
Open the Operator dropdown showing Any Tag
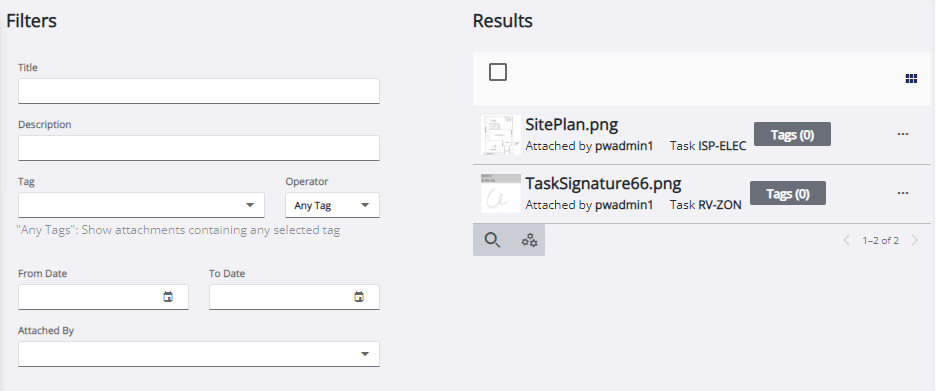(332, 205)
